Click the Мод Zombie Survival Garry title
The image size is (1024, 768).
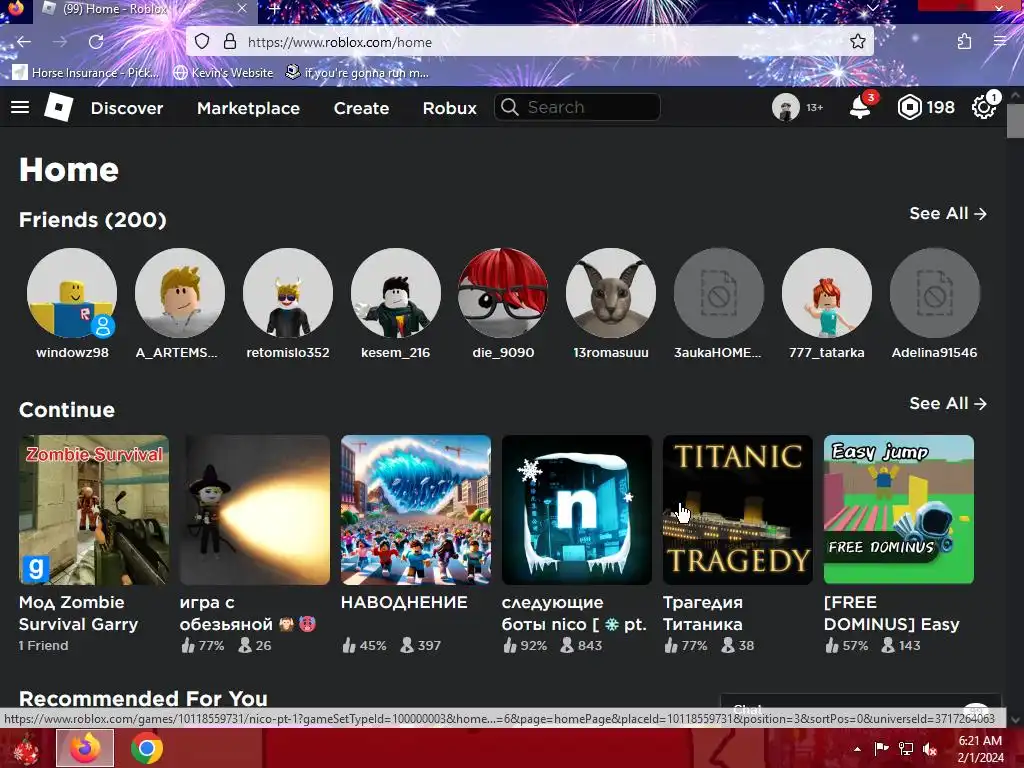pos(78,613)
